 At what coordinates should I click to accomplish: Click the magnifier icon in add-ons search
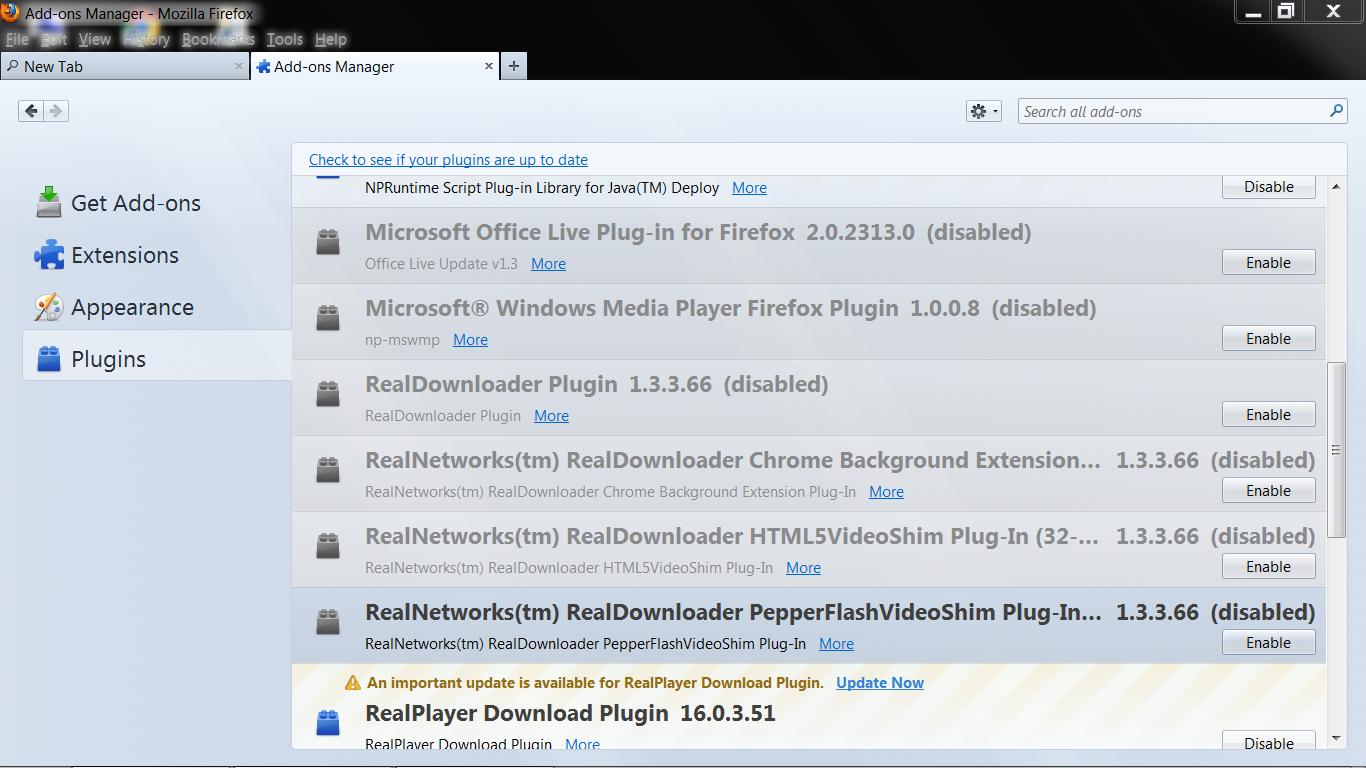tap(1336, 111)
